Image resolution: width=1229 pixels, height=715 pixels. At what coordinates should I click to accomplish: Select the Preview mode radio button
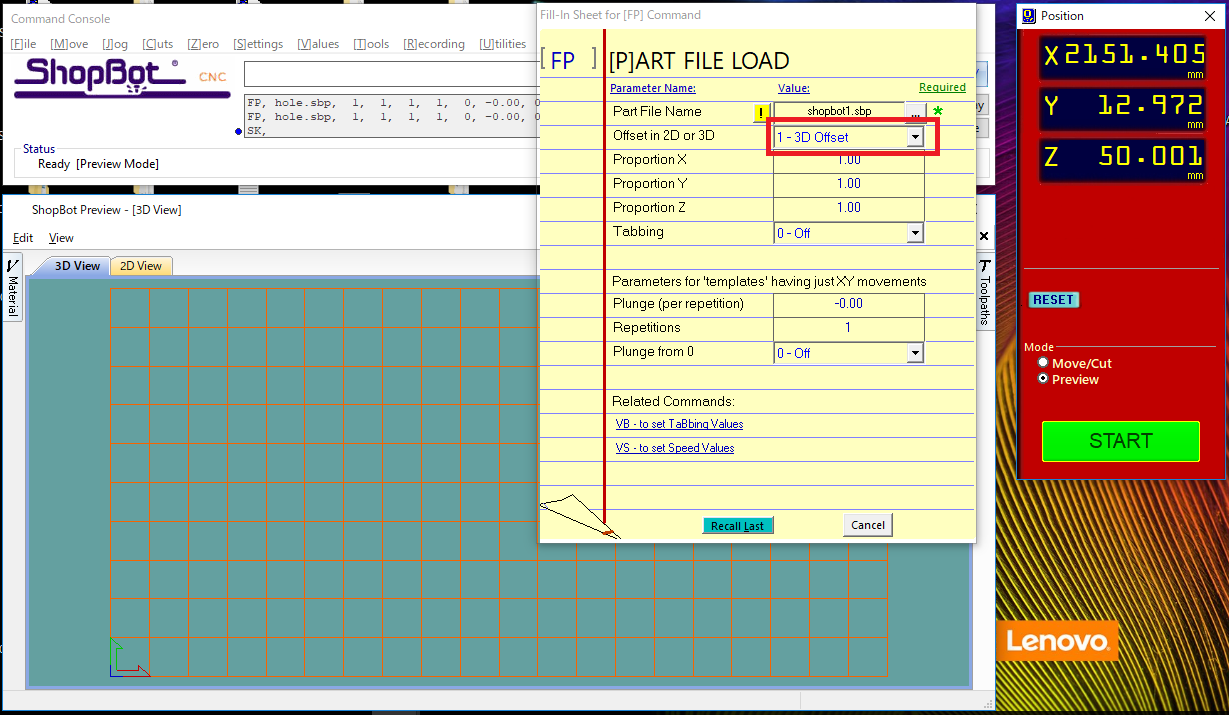(1044, 379)
